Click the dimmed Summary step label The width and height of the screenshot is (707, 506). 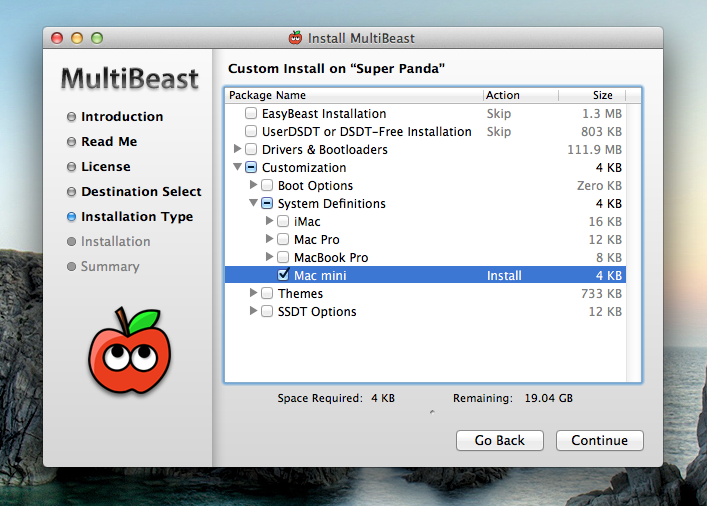click(110, 267)
